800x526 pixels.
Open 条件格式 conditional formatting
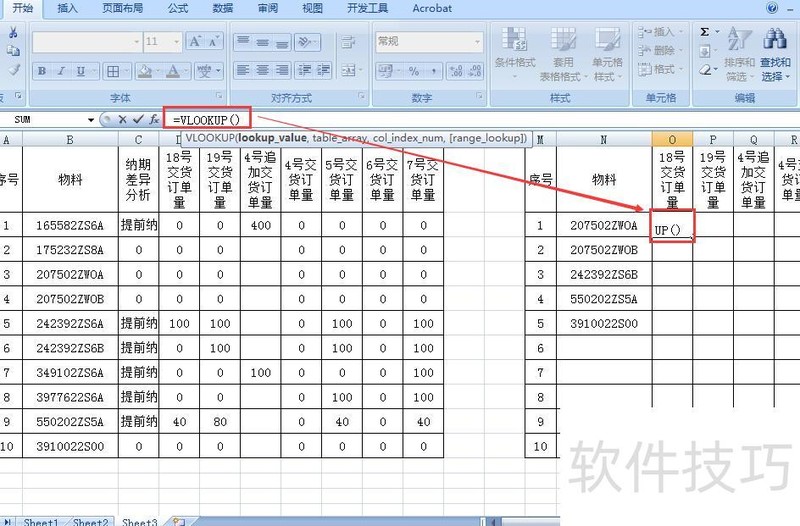[515, 53]
